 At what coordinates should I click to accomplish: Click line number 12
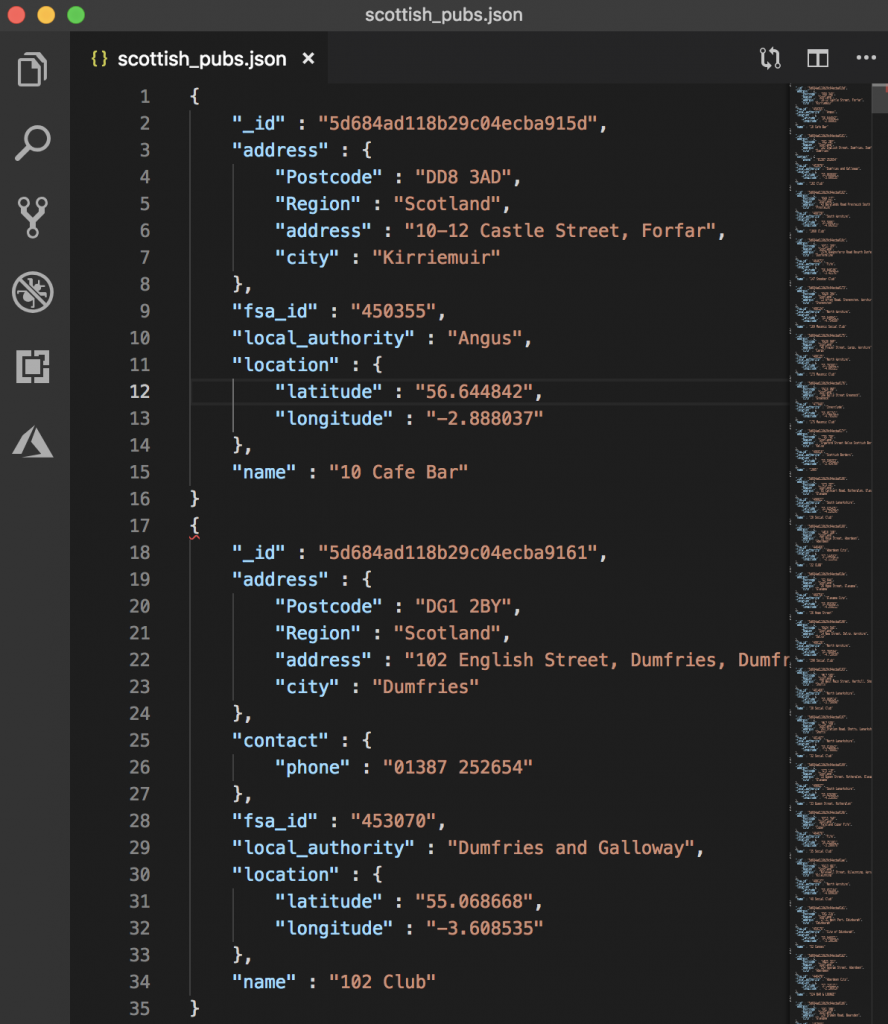(x=140, y=391)
